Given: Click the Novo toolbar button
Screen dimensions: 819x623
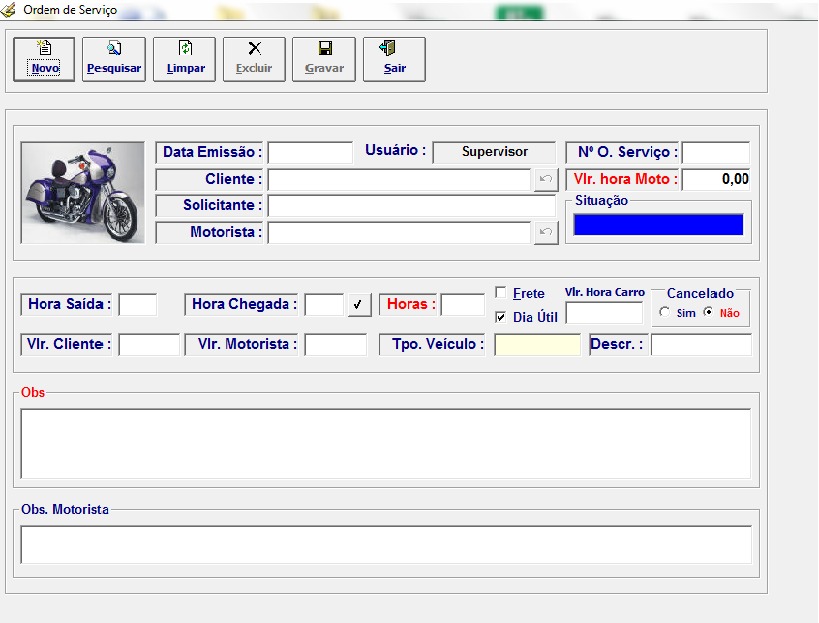Looking at the screenshot, I should point(44,59).
